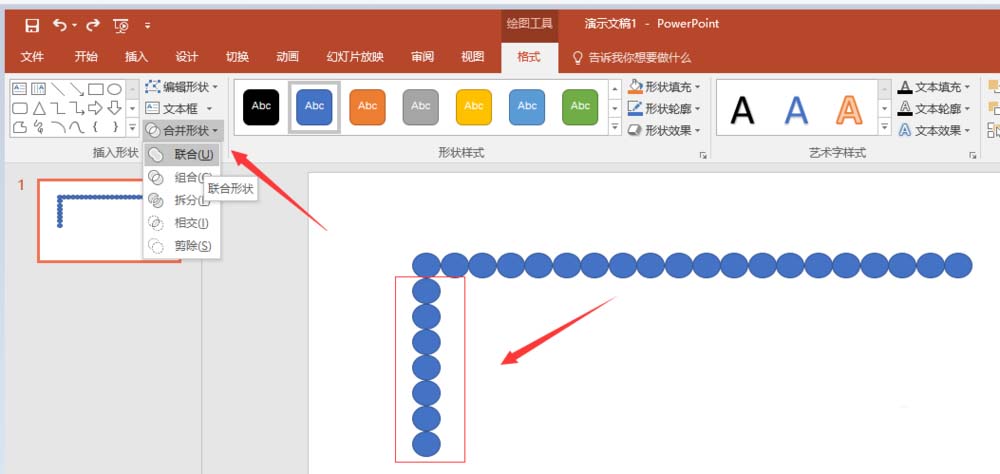Start slideshow from quick access toolbar
Viewport: 1000px width, 474px height.
121,26
